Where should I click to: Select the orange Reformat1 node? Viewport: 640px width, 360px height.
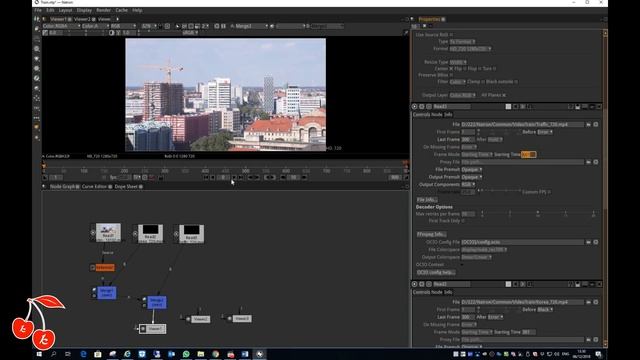coord(104,268)
